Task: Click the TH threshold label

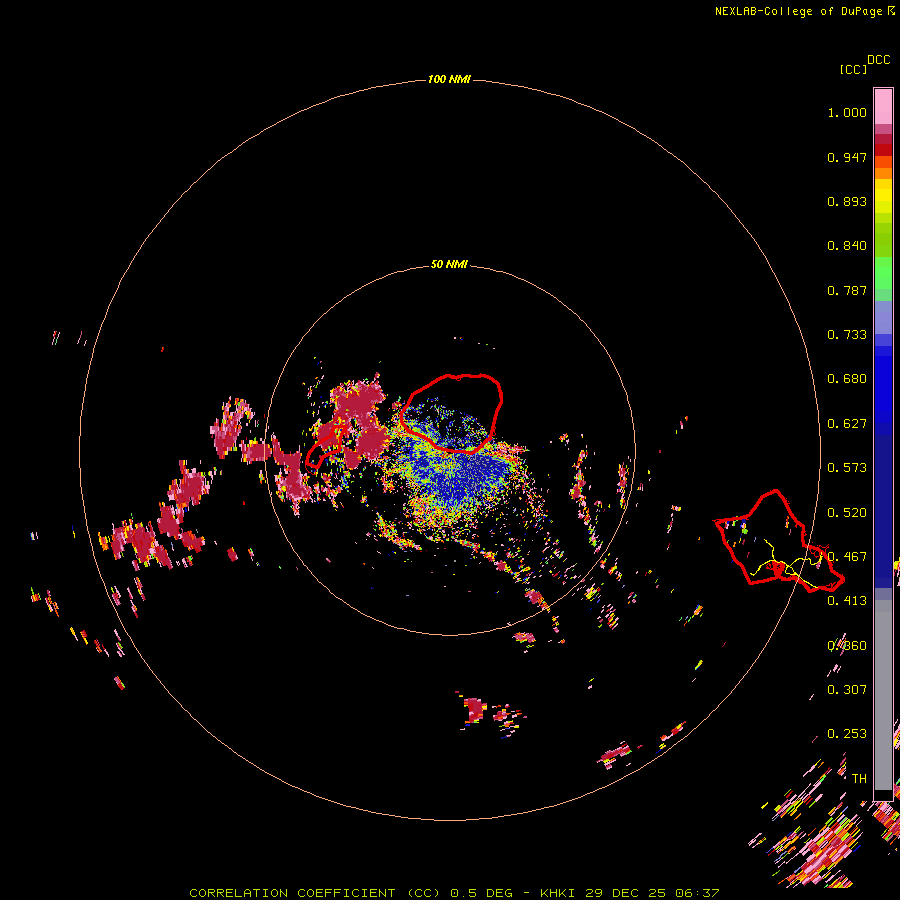Action: click(859, 779)
